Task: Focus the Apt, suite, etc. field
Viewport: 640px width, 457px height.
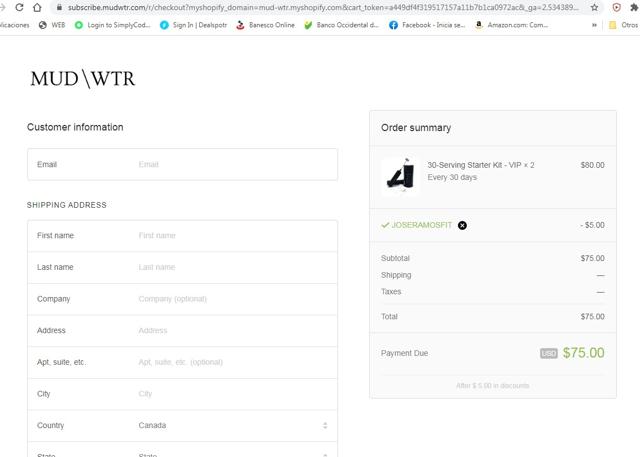Action: coord(182,362)
